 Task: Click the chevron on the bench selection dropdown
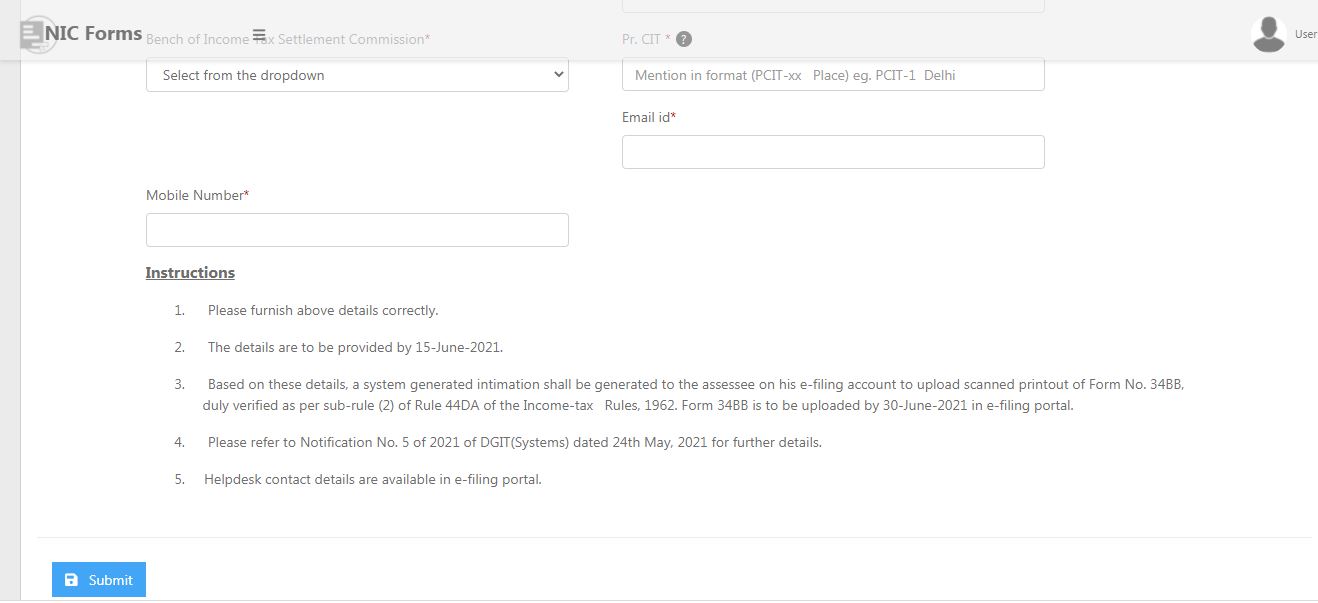point(557,74)
